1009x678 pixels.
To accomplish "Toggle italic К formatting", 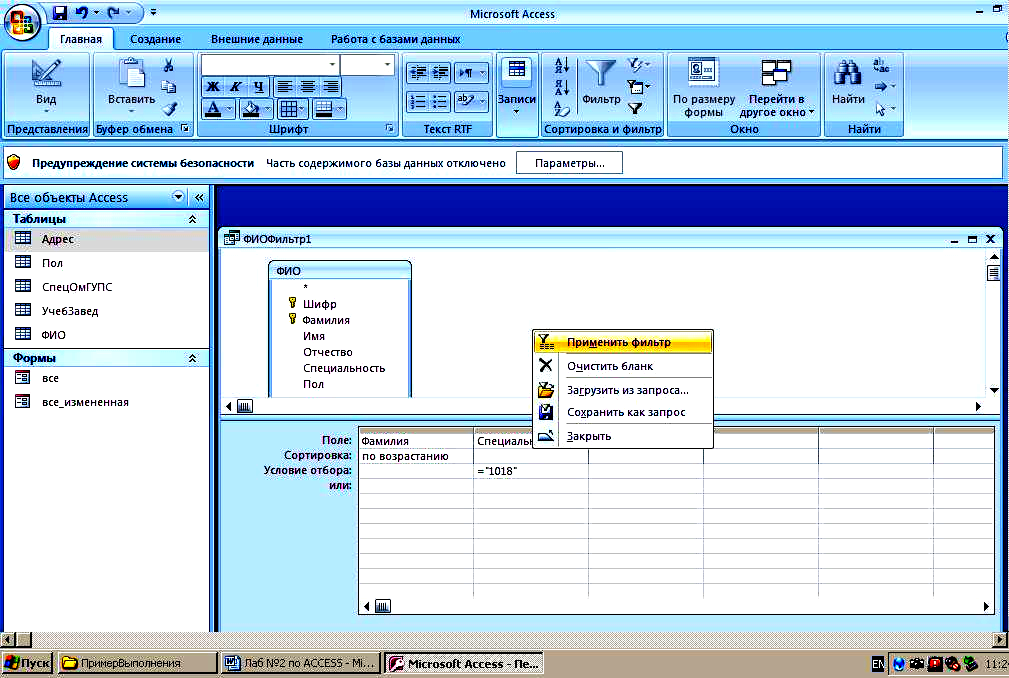I will 236,86.
